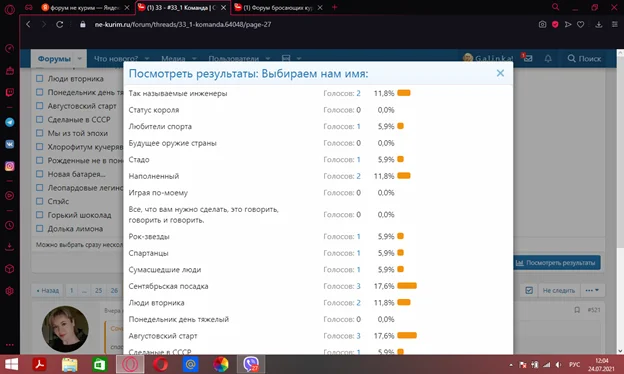Open File Explorer from taskbar

[x=70, y=364]
